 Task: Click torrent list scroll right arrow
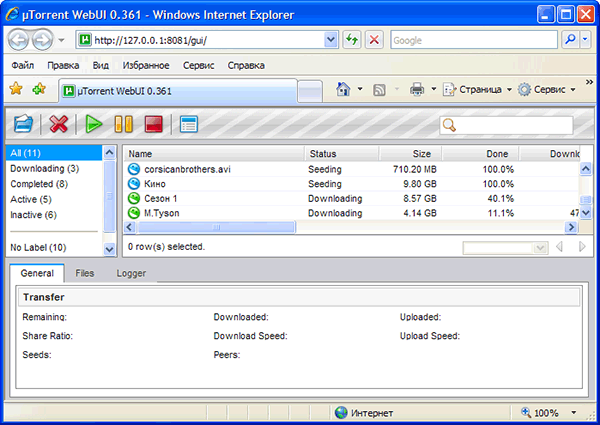(571, 227)
